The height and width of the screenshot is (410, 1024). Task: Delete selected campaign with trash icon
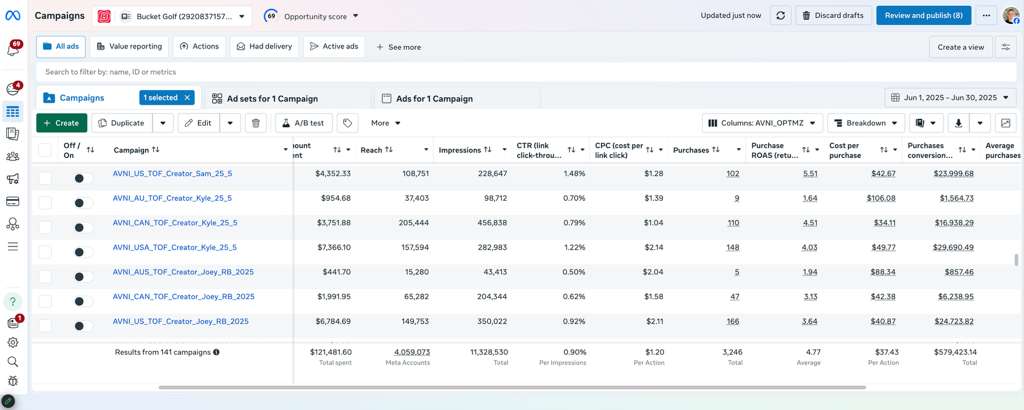click(x=256, y=123)
